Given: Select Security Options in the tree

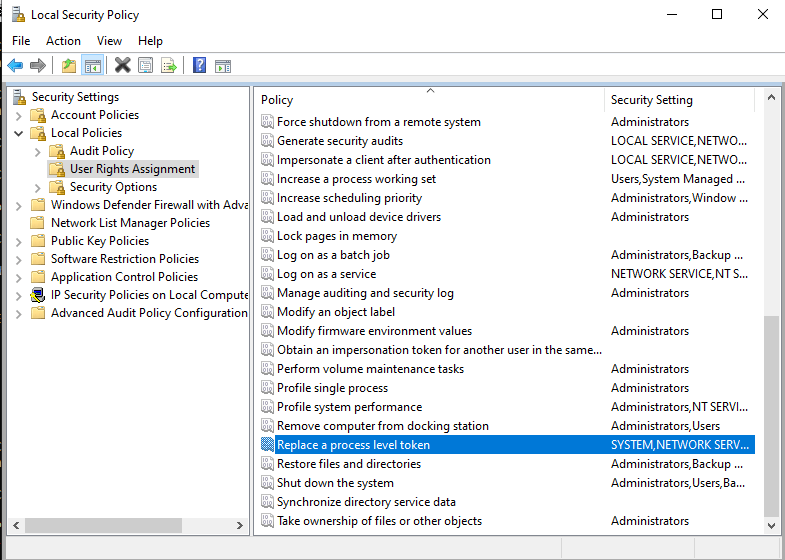Looking at the screenshot, I should click(x=113, y=187).
